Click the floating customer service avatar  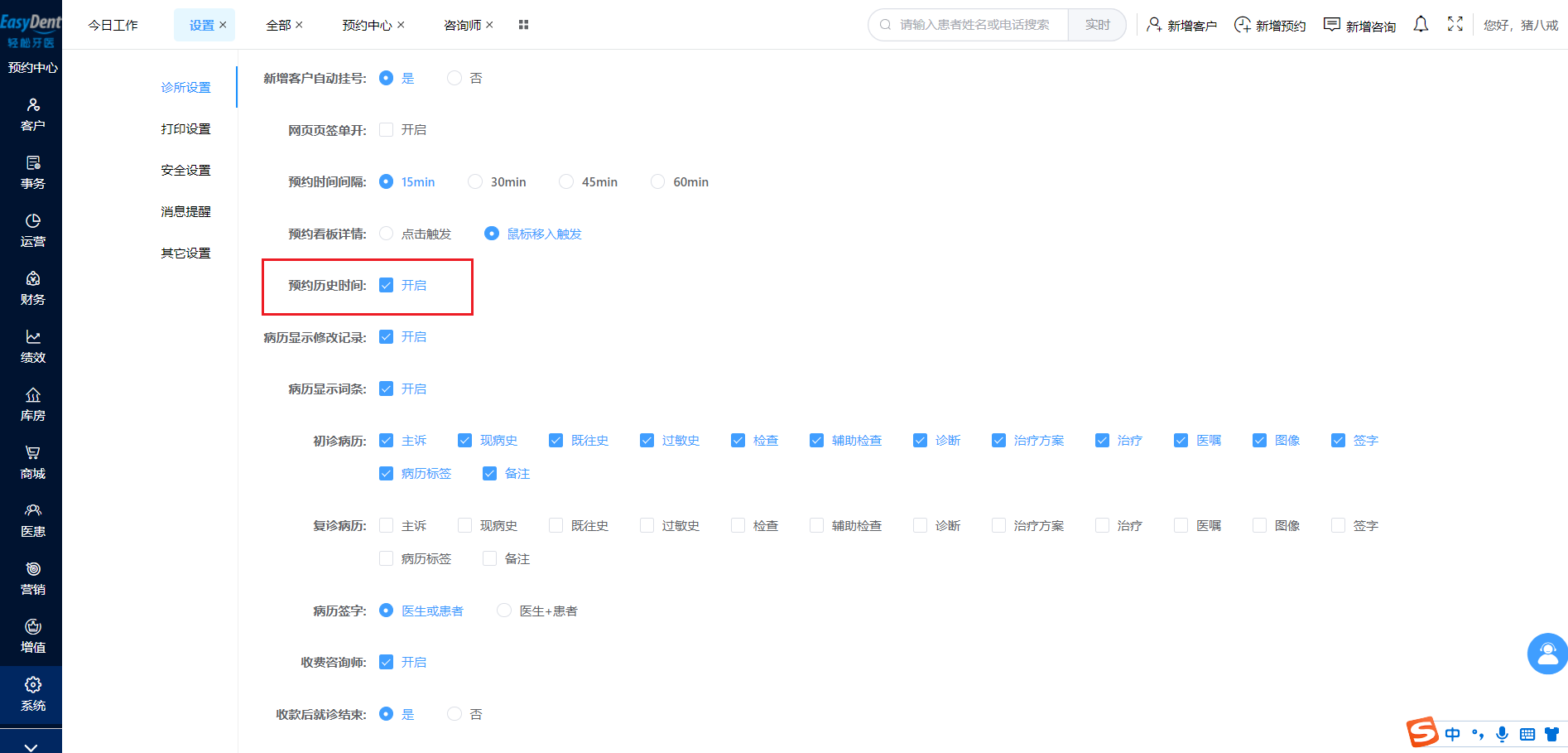pyautogui.click(x=1547, y=654)
